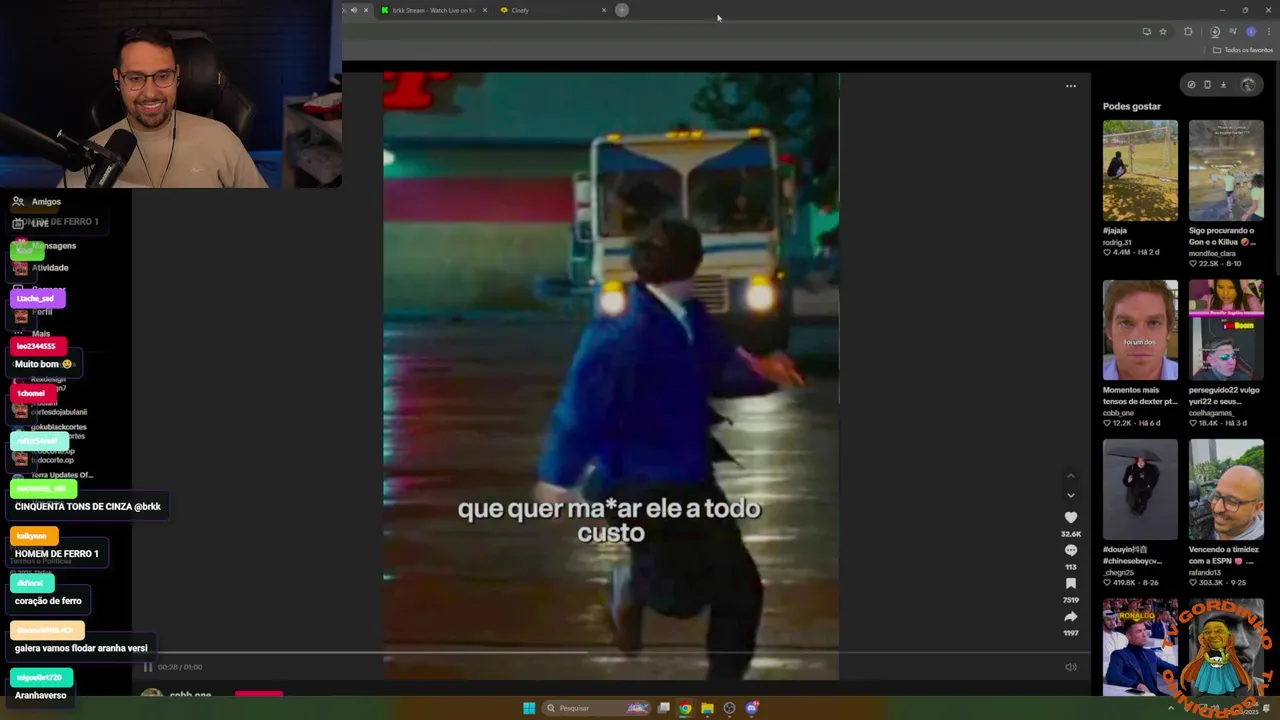The image size is (1280, 720).
Task: Open cobb_one author link under Dexter video
Action: coord(1118,413)
